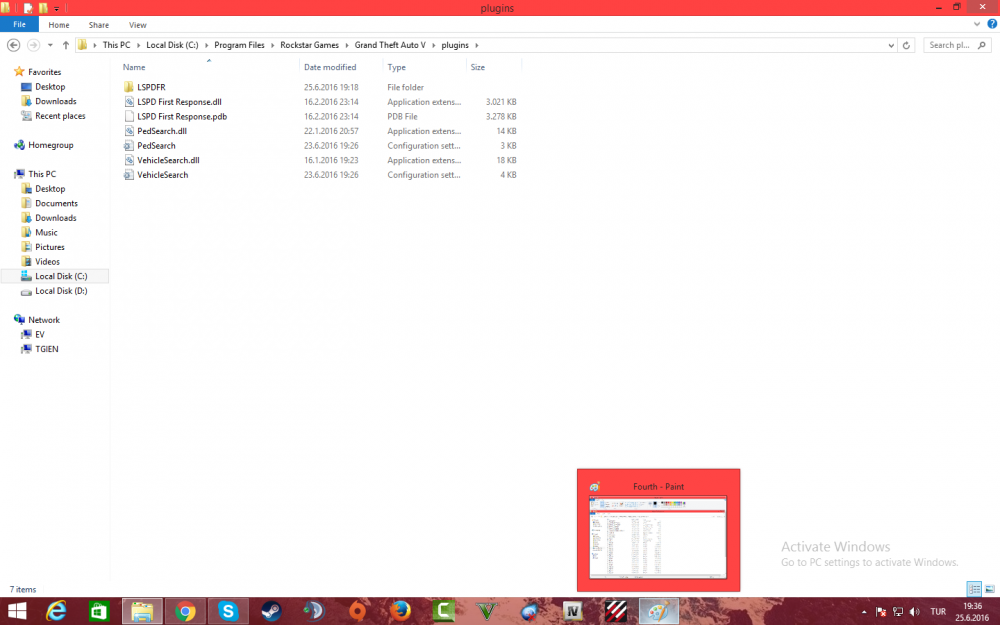
Task: Open the Windows Start button
Action: 17,612
